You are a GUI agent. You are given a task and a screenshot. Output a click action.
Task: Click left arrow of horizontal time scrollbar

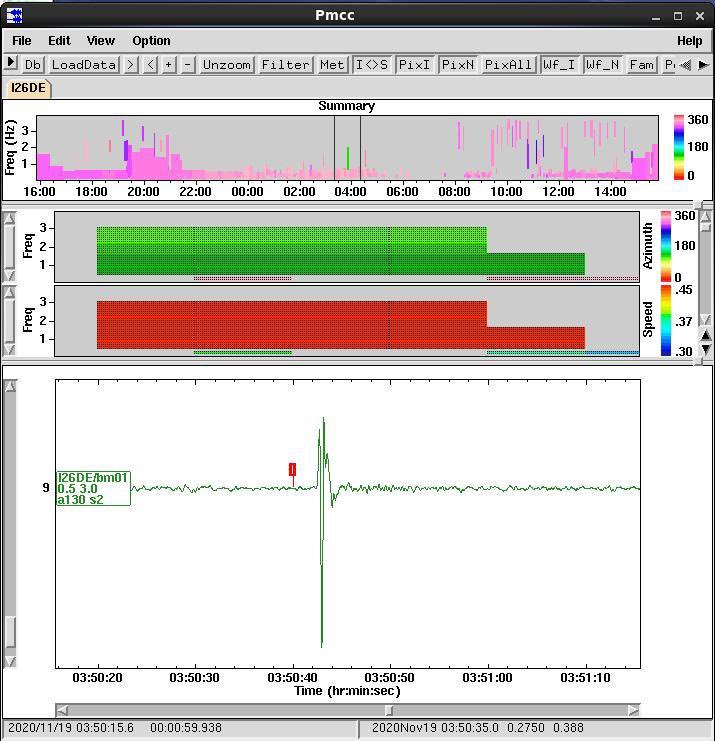point(62,710)
